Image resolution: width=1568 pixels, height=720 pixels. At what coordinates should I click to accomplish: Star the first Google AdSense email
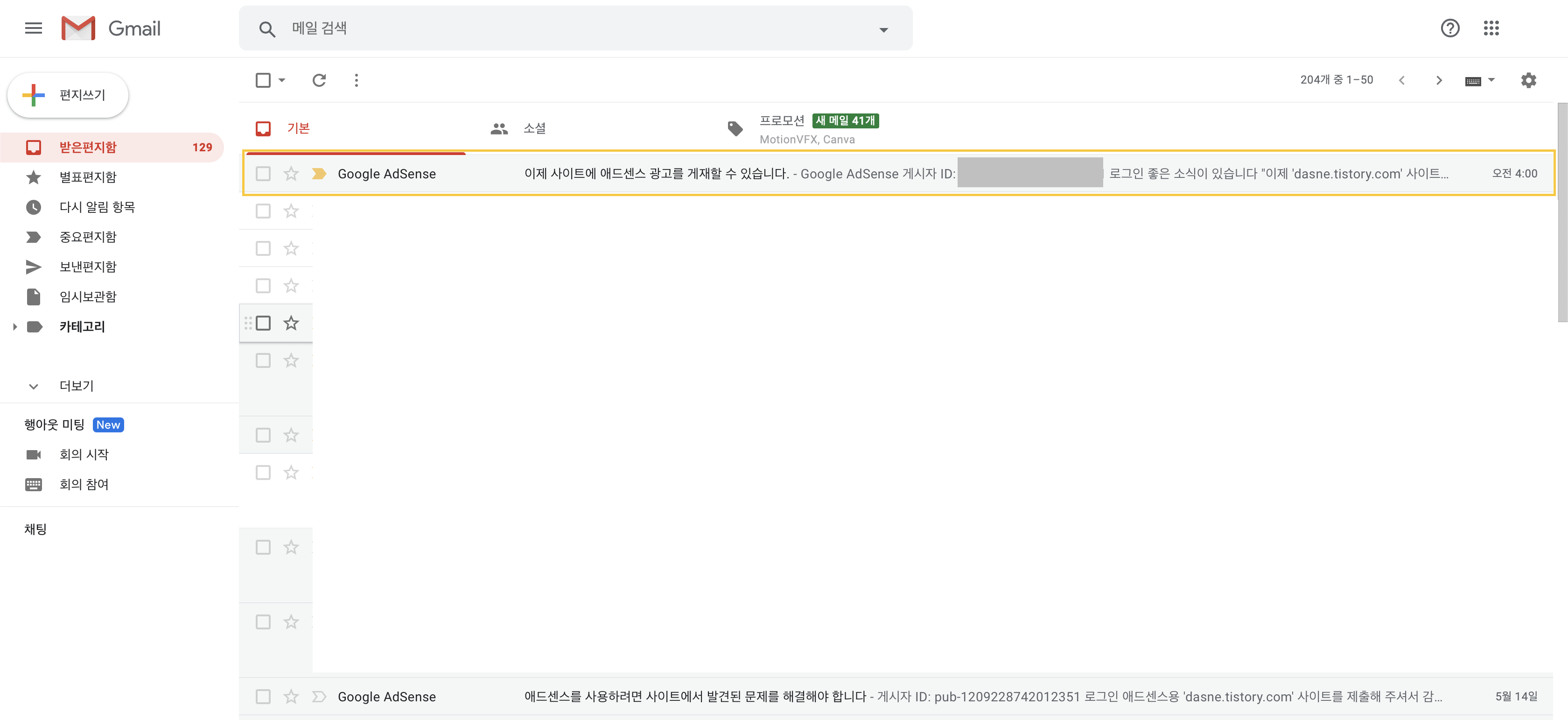coord(291,174)
